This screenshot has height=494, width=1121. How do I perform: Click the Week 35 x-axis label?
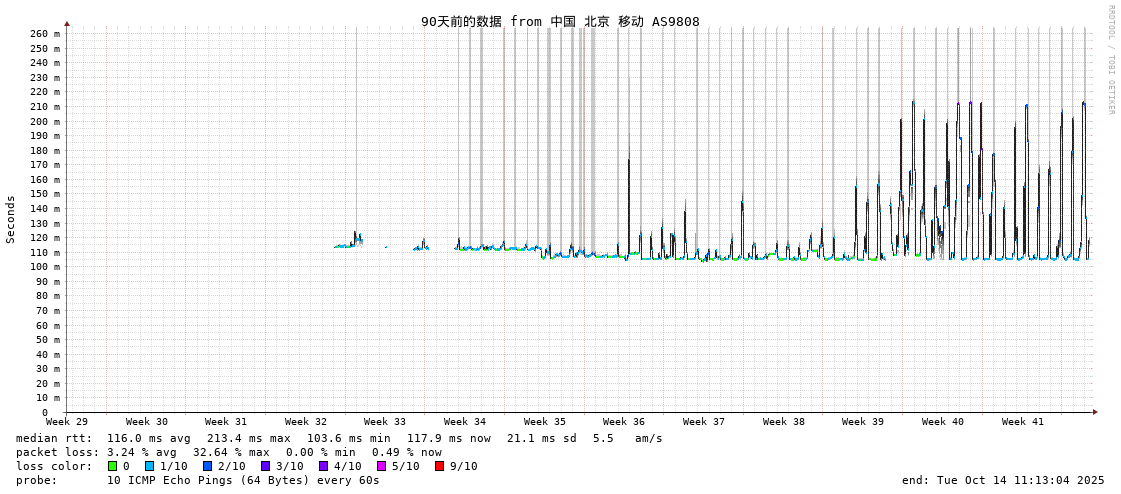(x=544, y=422)
